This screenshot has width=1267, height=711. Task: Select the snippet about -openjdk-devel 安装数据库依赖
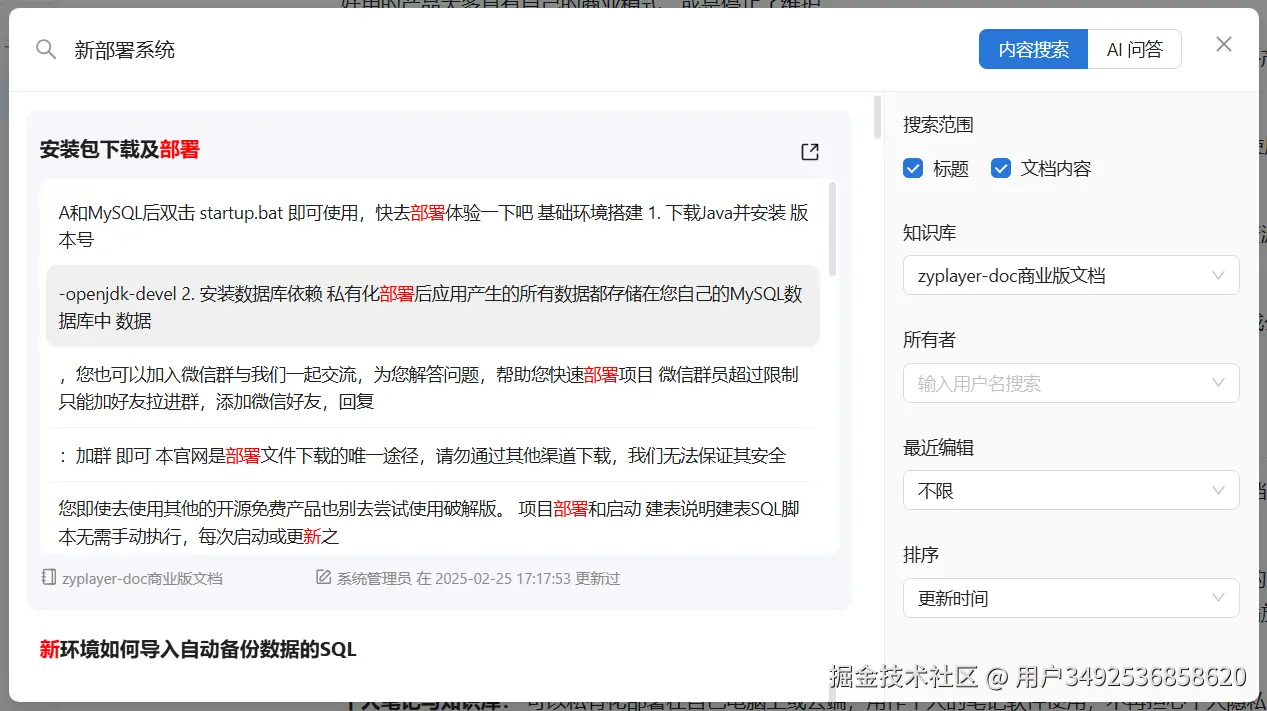click(433, 307)
